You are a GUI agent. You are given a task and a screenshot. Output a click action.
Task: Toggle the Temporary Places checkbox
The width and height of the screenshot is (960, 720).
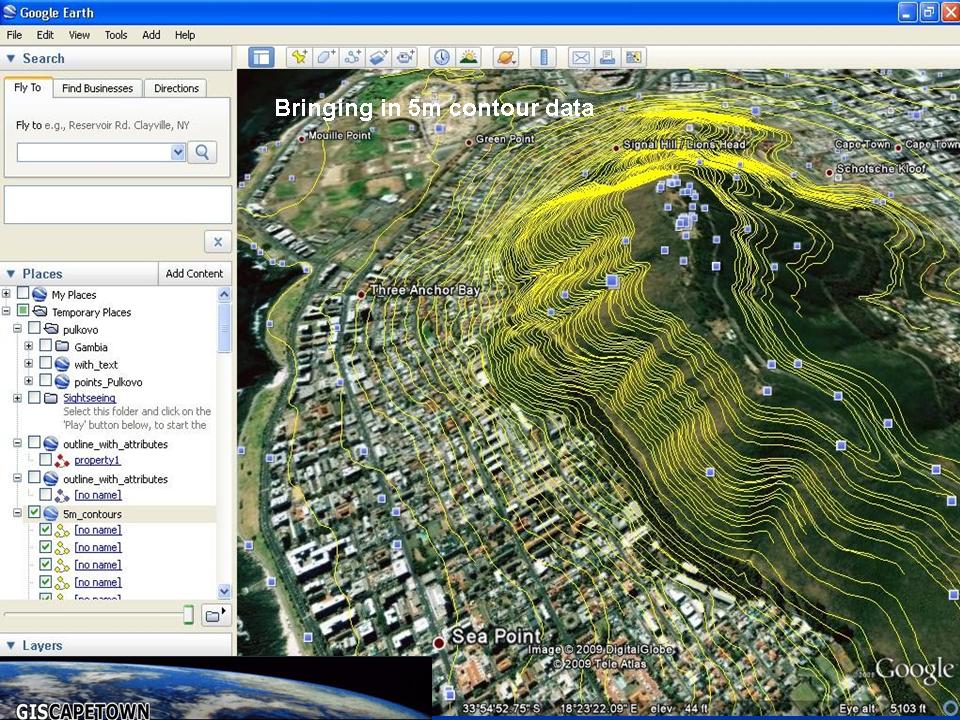pyautogui.click(x=23, y=310)
